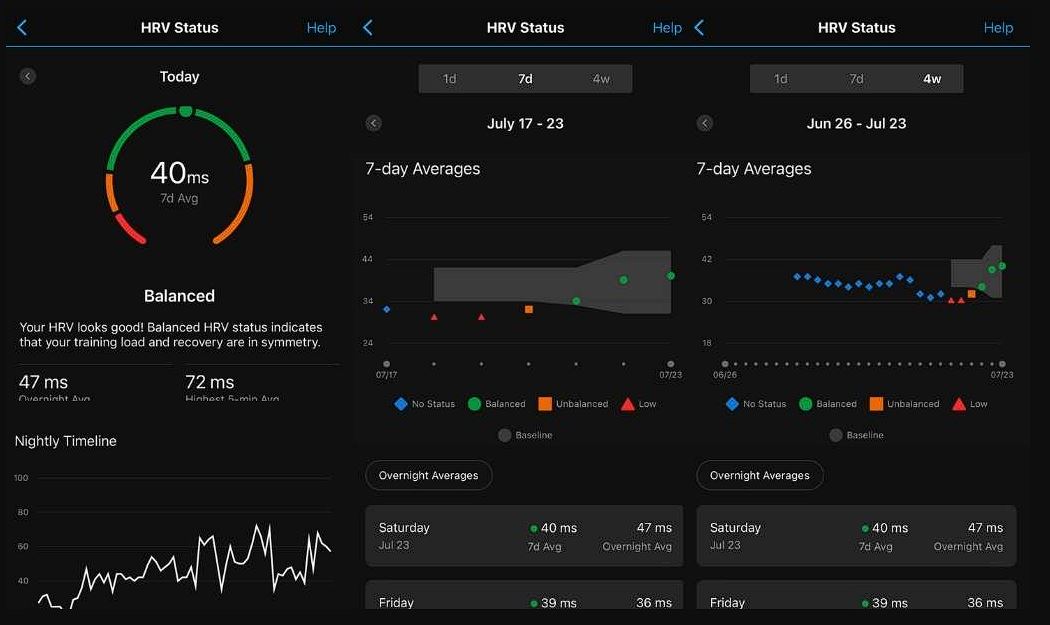Tap blue No Status legend diamond in 4w chart
This screenshot has height=625, width=1050.
pyautogui.click(x=732, y=404)
